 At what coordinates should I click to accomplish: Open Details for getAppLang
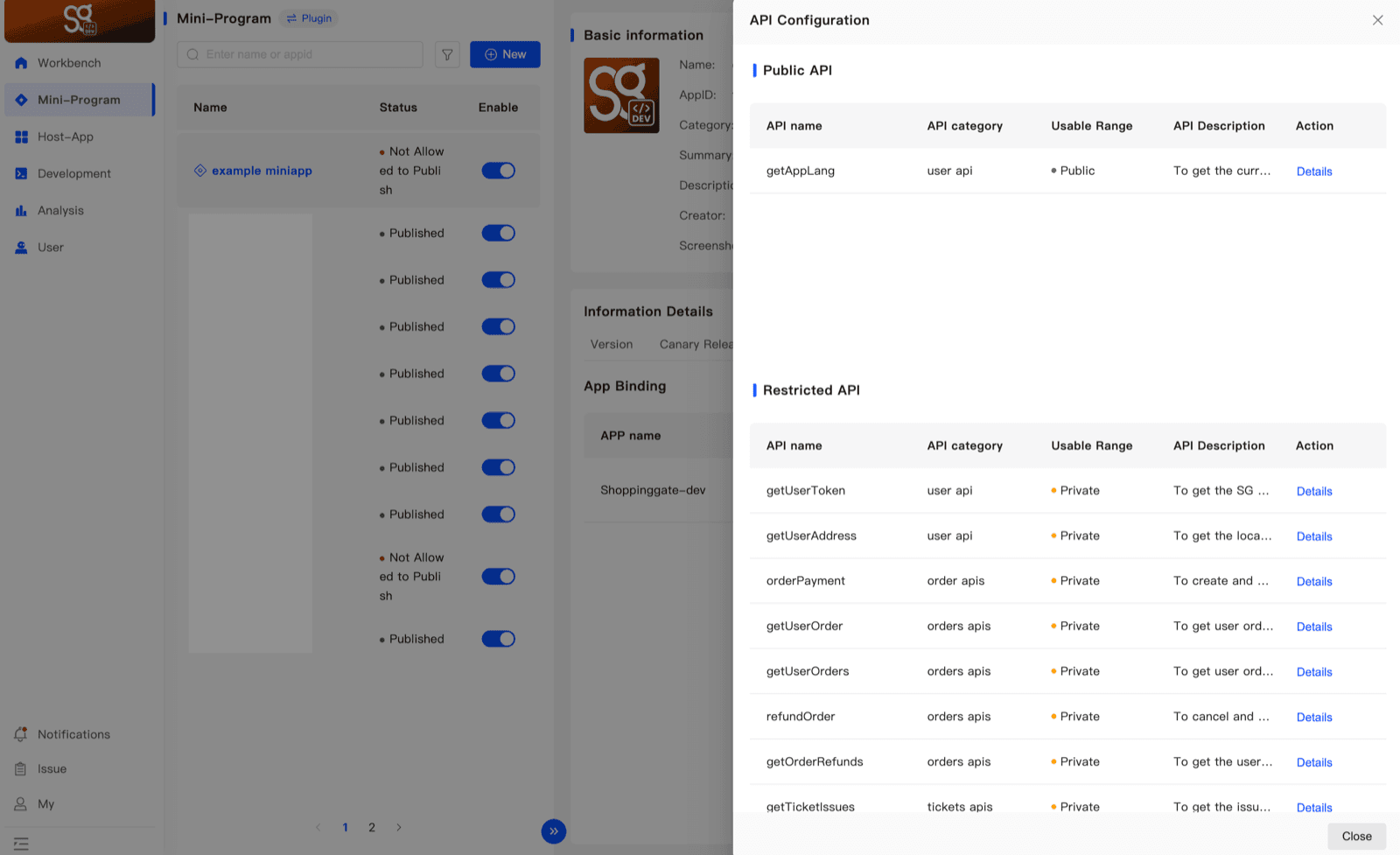coord(1314,172)
